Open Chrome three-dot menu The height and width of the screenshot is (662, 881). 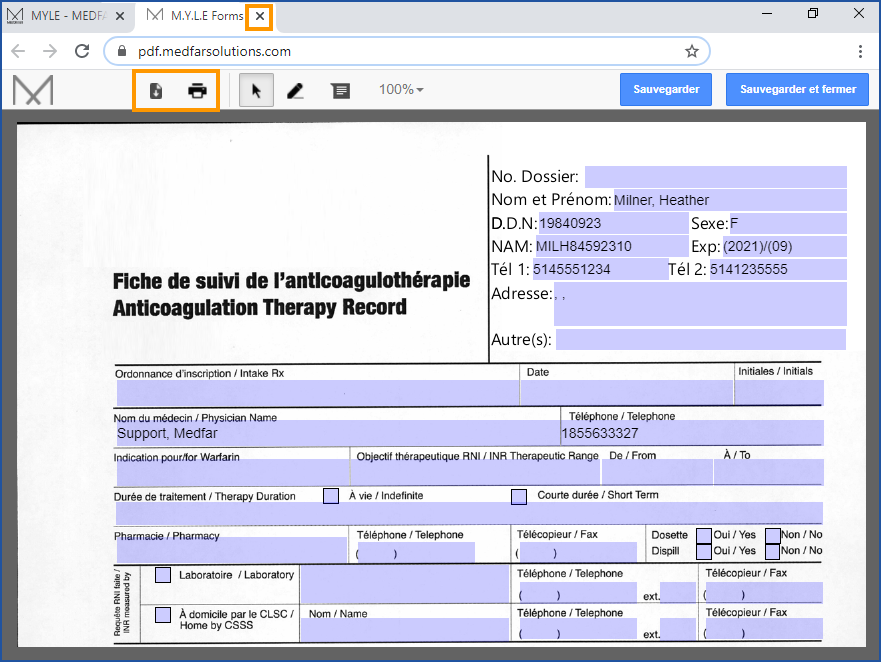pos(860,51)
